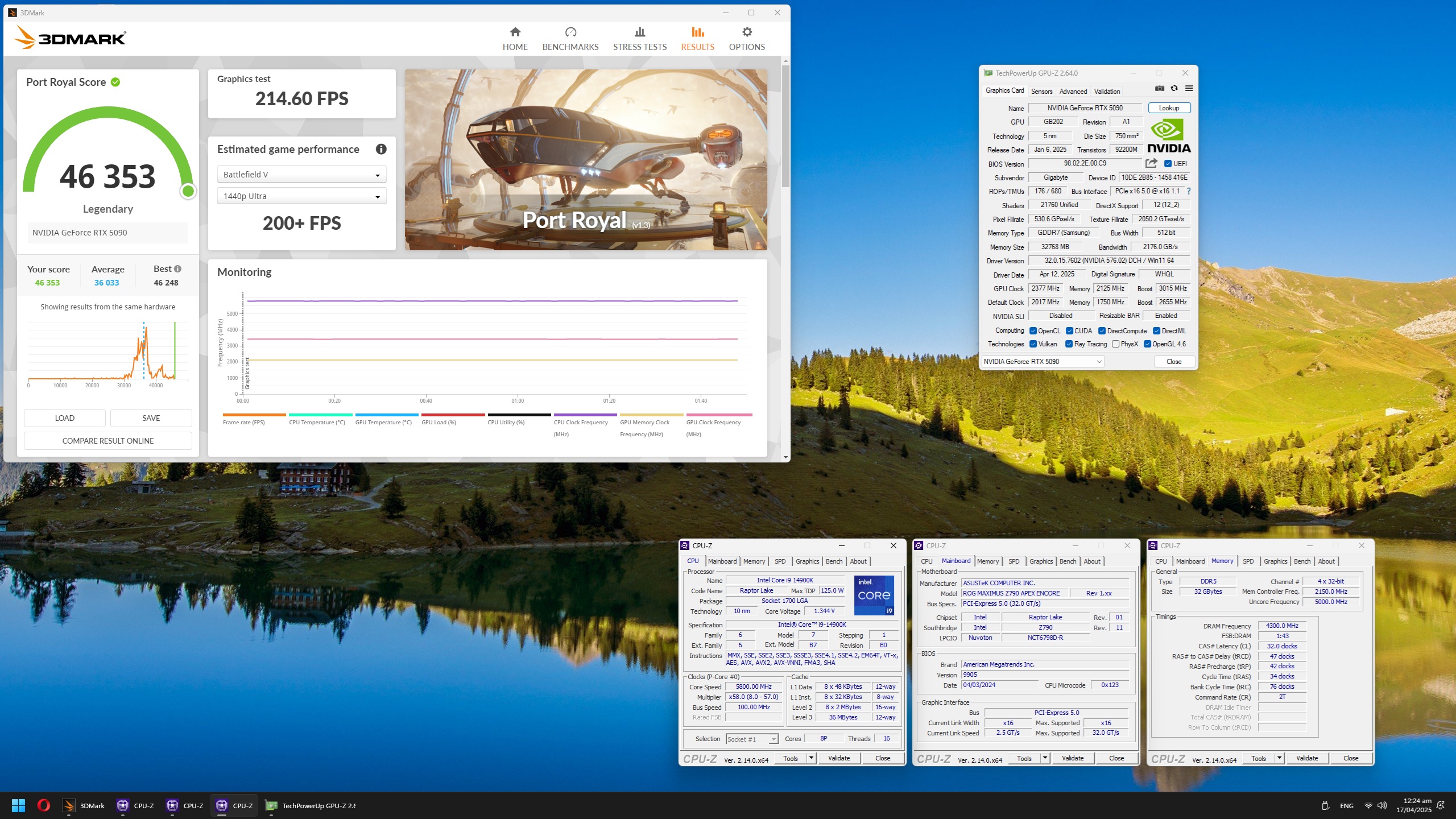Toggle the OpenGL 4.6 checkbox
Screen dimensions: 1456x819
(x=1147, y=344)
